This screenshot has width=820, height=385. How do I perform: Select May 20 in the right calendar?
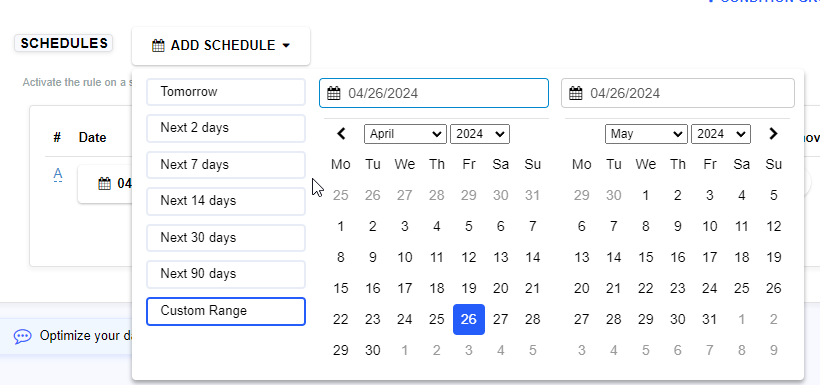(x=582, y=288)
